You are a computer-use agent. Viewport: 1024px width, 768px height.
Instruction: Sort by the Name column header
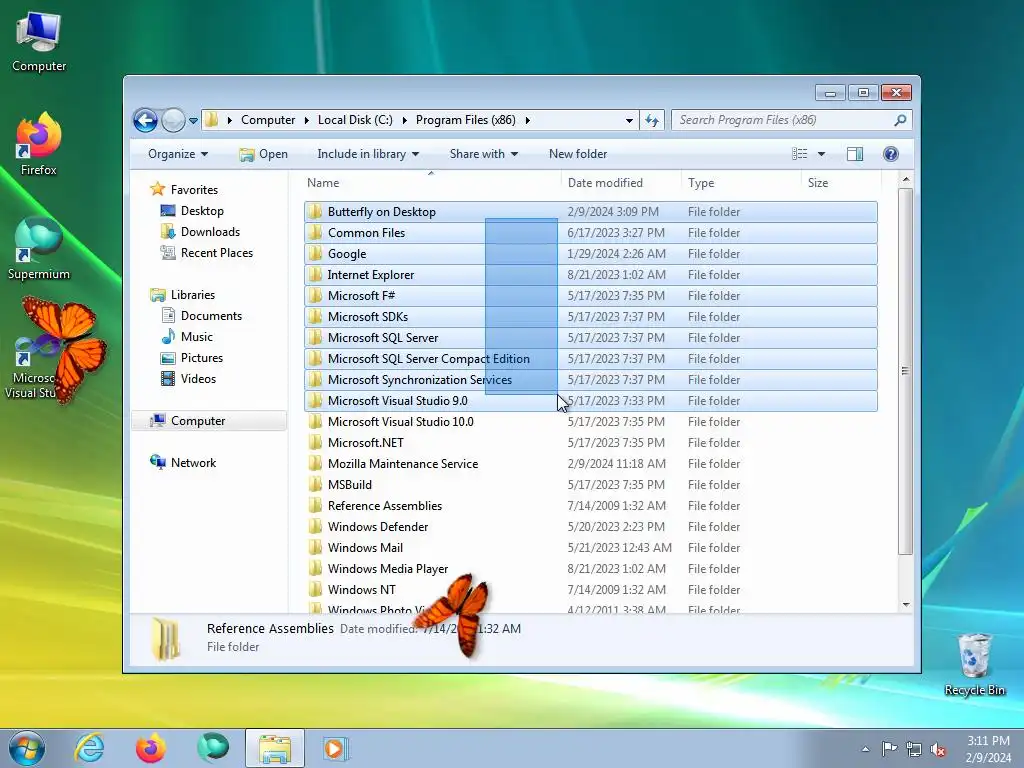(431, 183)
